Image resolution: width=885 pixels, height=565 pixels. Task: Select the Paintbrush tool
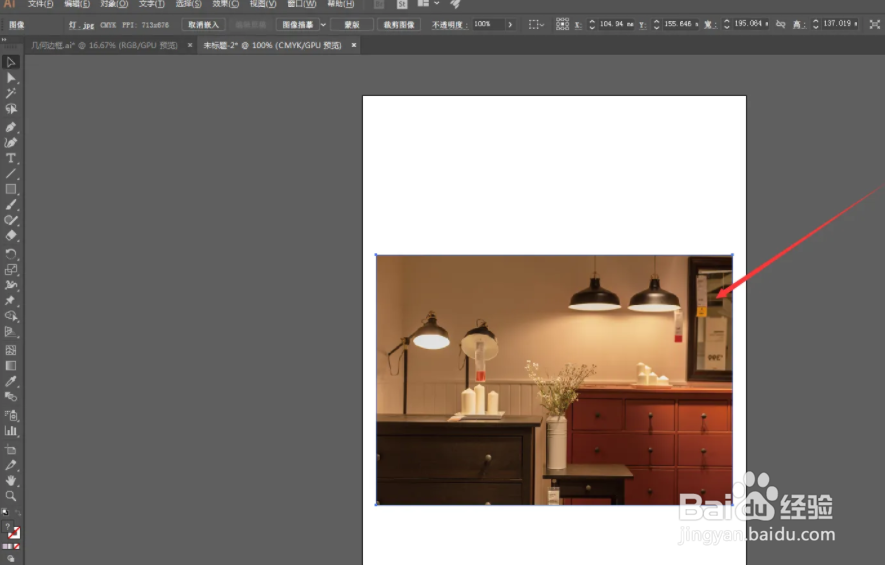pos(11,205)
